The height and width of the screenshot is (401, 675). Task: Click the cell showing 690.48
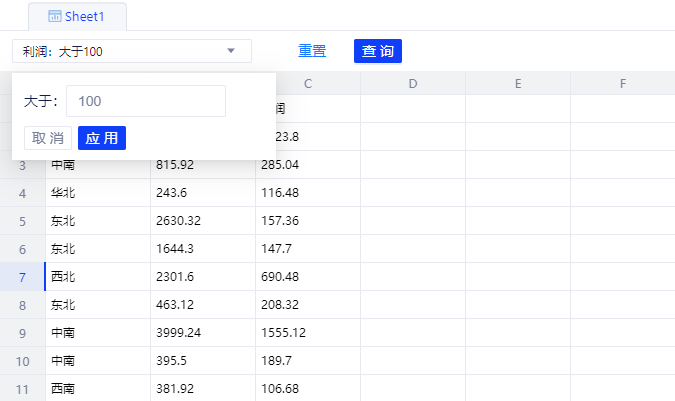pyautogui.click(x=307, y=277)
